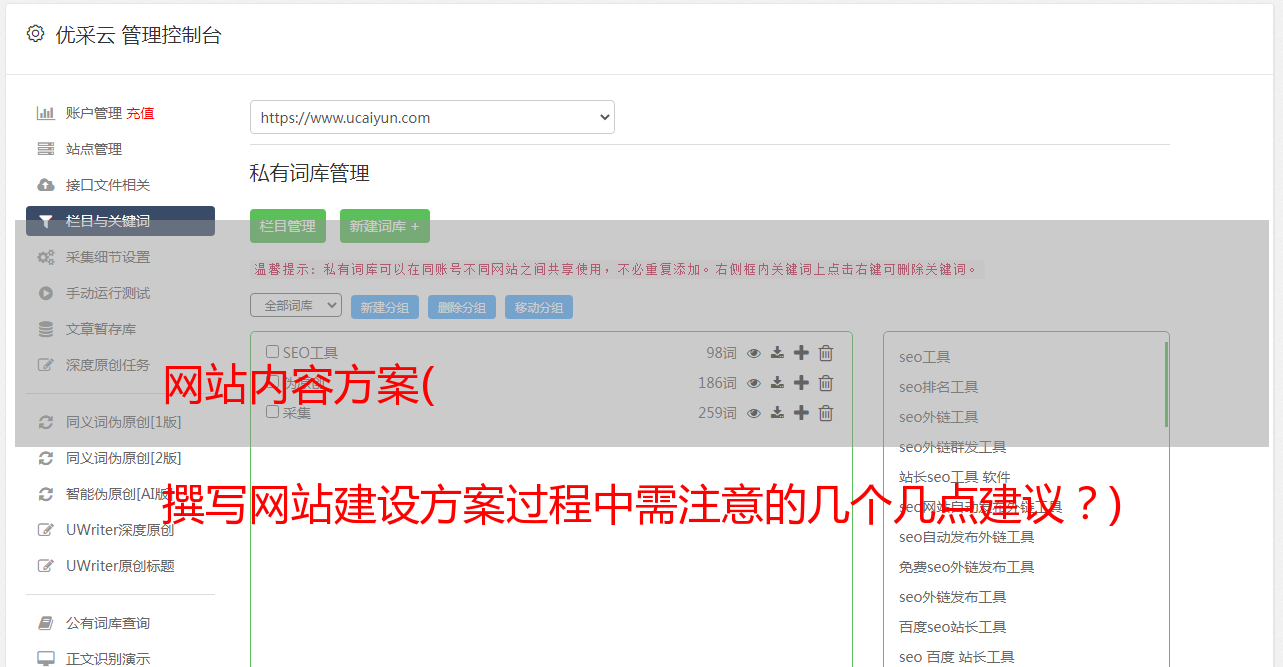View 采集 keywords with eye icon
The image size is (1283, 667).
754,413
